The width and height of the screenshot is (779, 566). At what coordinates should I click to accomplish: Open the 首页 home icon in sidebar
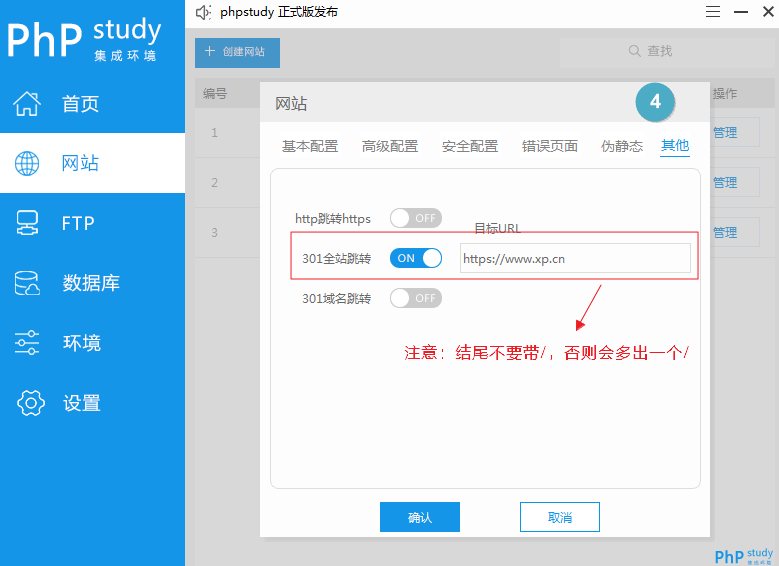[x=27, y=104]
